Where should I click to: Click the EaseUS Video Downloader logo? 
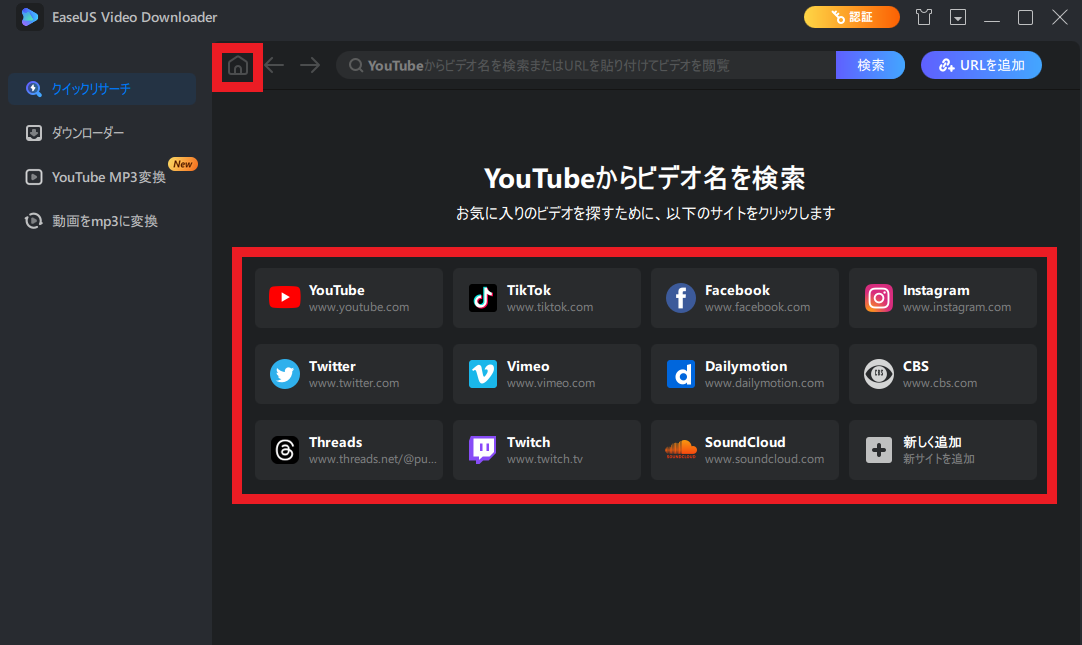click(x=30, y=17)
